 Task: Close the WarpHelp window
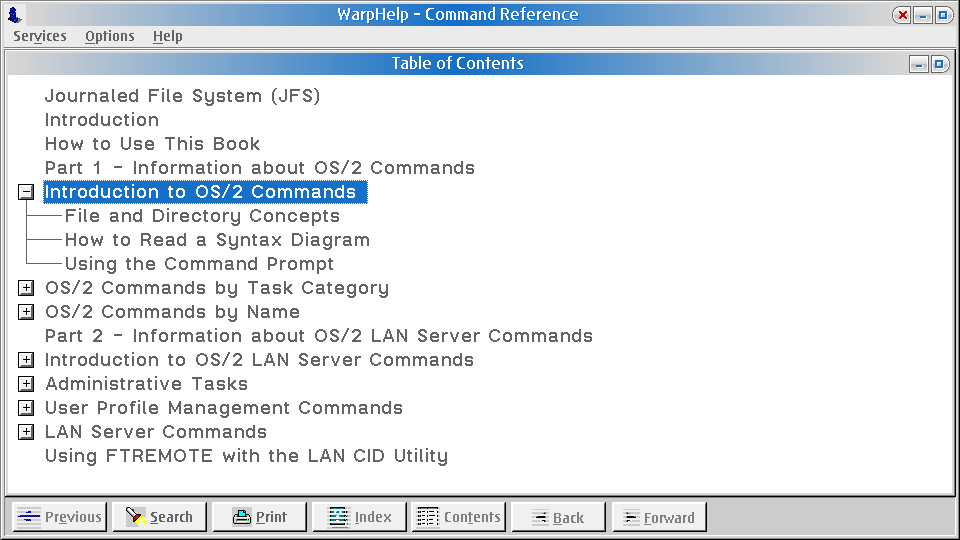pos(901,15)
